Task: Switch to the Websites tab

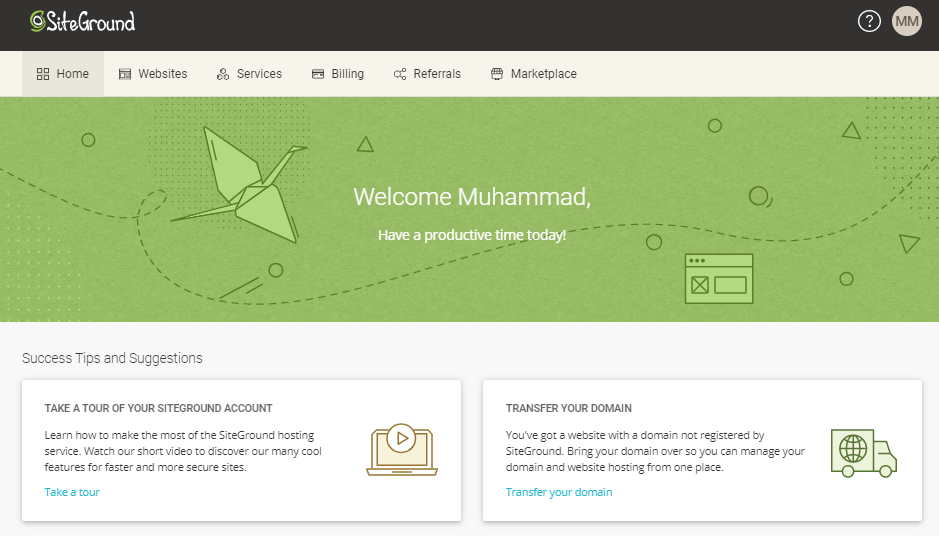Action: point(153,74)
